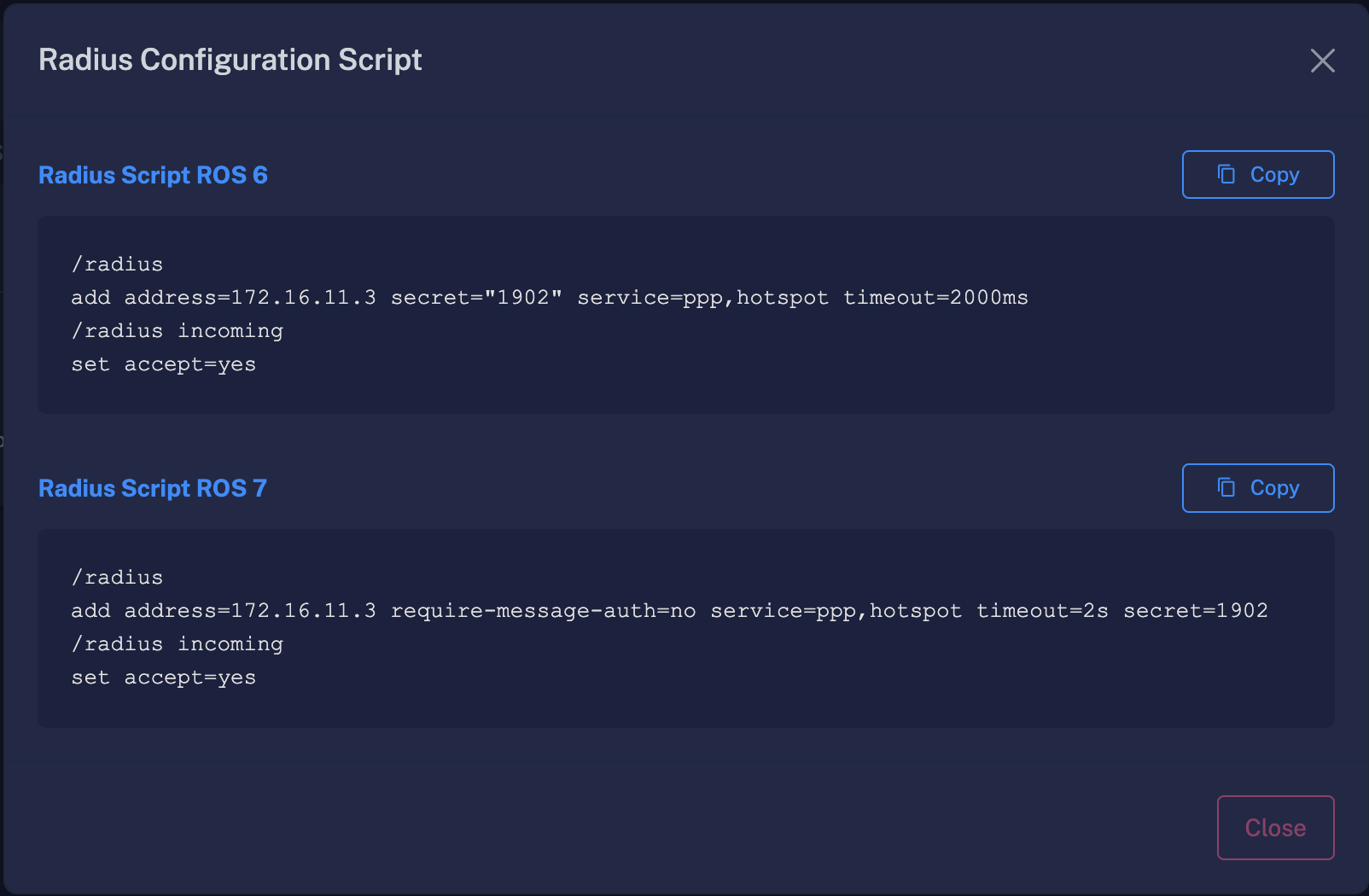Click secret=1902 in the ROS 7 script
Image resolution: width=1369 pixels, height=896 pixels.
click(x=1195, y=611)
